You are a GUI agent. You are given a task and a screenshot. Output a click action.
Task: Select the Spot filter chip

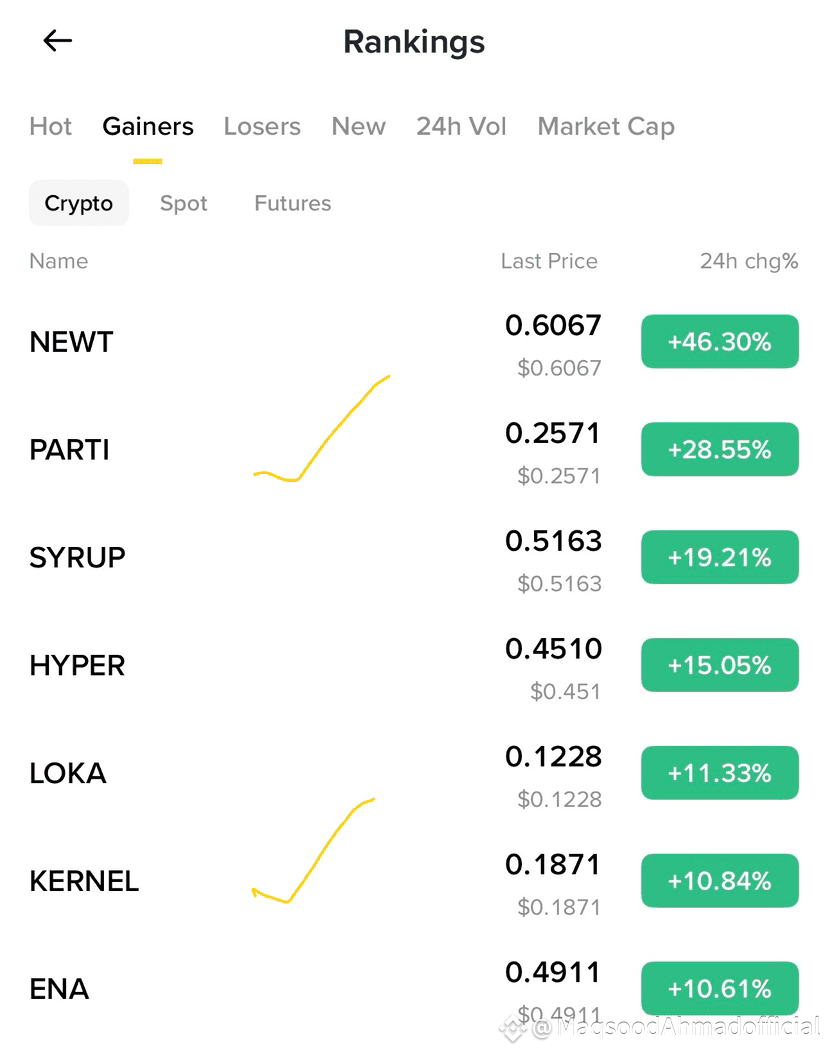coord(183,203)
